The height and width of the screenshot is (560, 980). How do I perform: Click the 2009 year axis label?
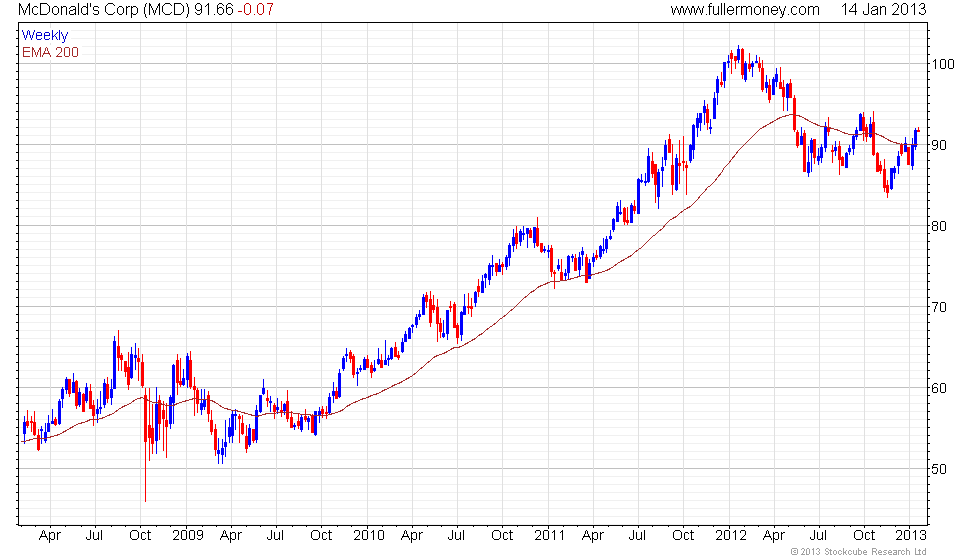(x=188, y=536)
